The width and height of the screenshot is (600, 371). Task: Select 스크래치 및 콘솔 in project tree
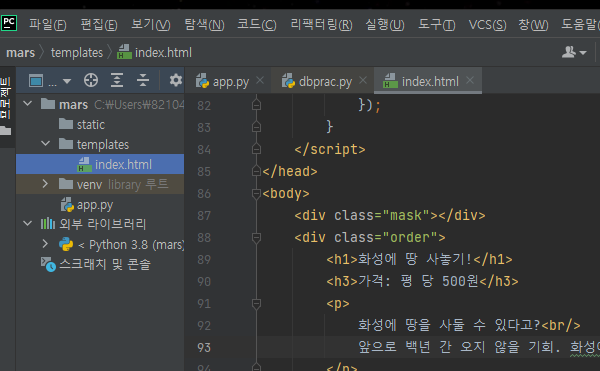[x=100, y=264]
